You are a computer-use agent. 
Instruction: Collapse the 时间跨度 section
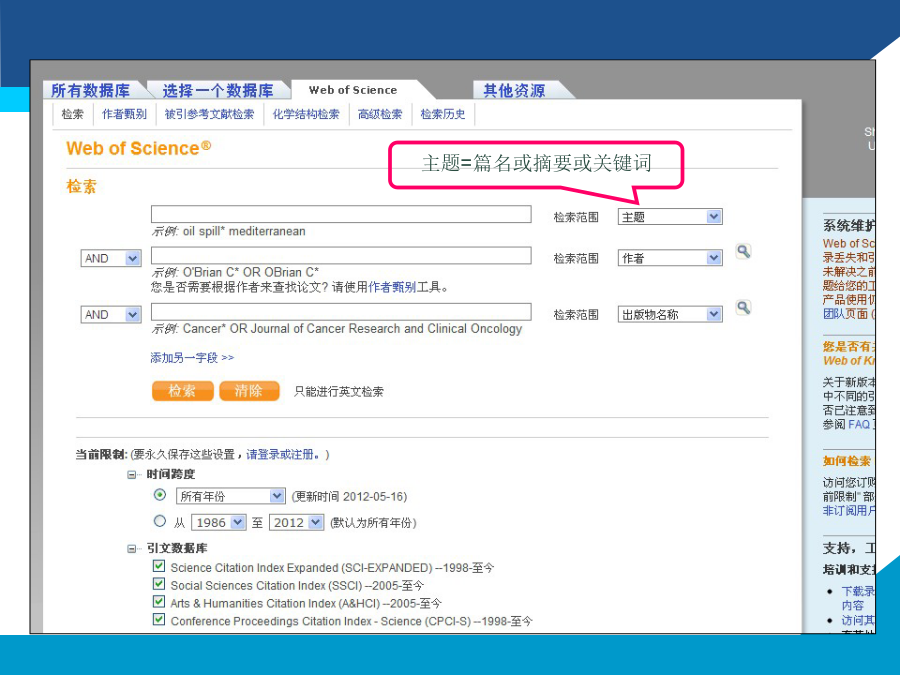tap(133, 475)
